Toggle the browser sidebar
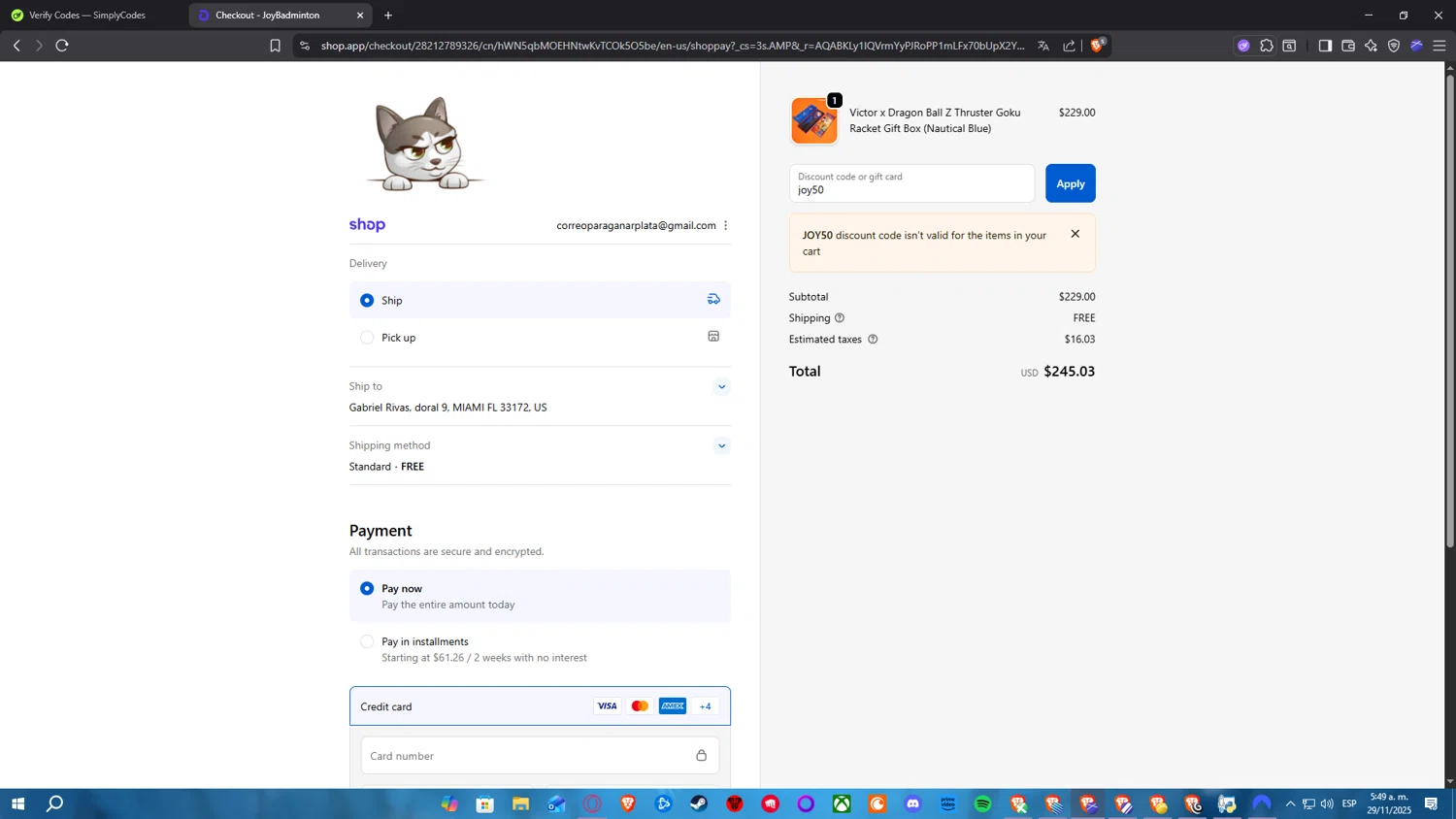The width and height of the screenshot is (1456, 819). click(x=1325, y=46)
